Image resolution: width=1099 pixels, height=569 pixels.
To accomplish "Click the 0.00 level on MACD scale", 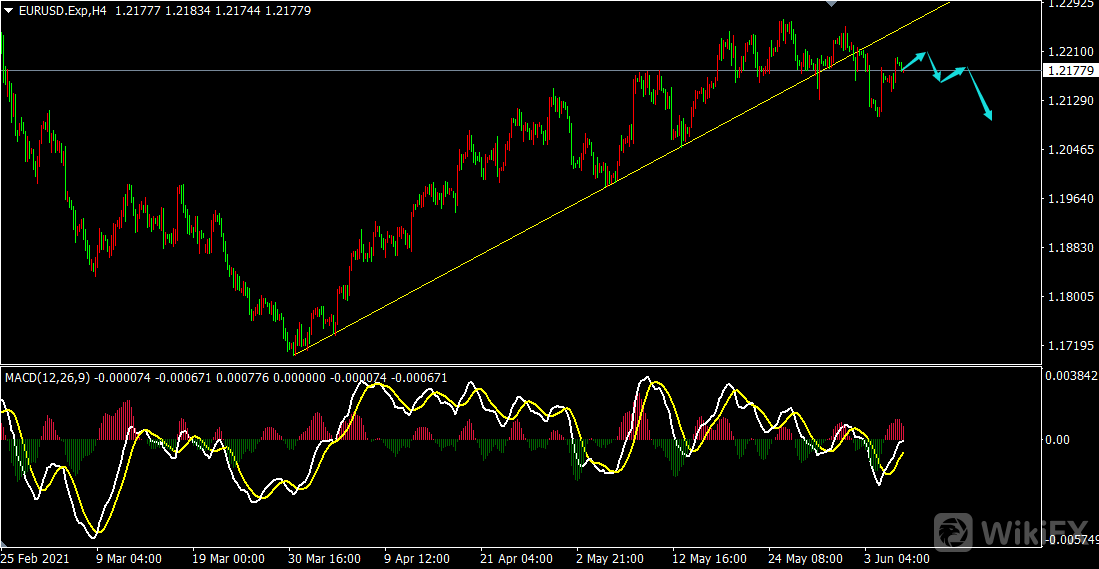I will (x=1056, y=439).
